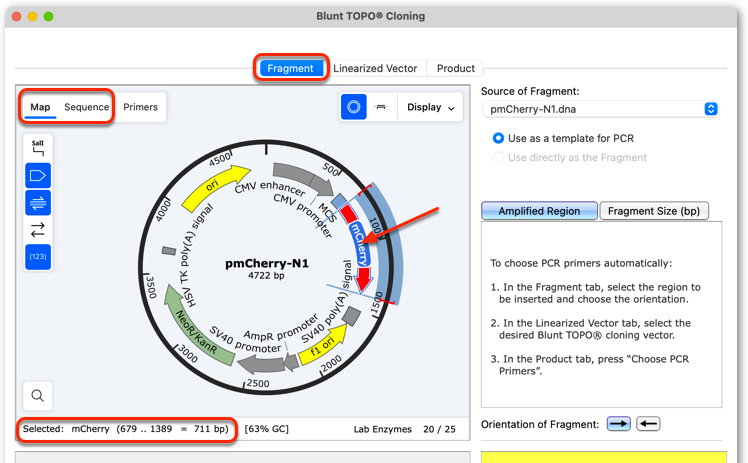Set reverse fragment orientation arrow
The width and height of the screenshot is (748, 463).
coord(648,423)
